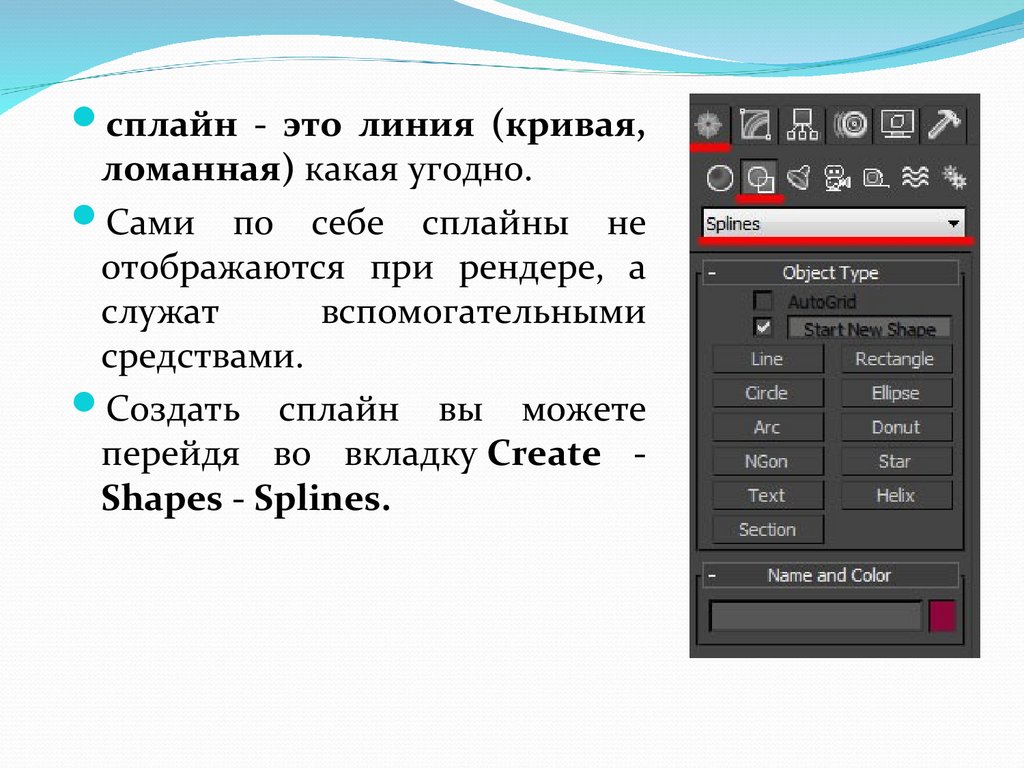Open the crimson object color swatch
This screenshot has width=1024, height=768.
pyautogui.click(x=942, y=616)
